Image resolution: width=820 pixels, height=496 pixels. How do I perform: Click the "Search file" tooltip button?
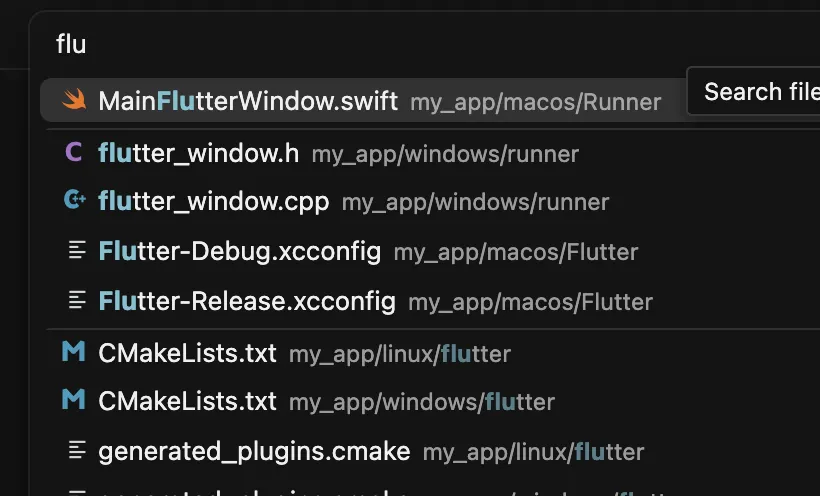coord(753,91)
